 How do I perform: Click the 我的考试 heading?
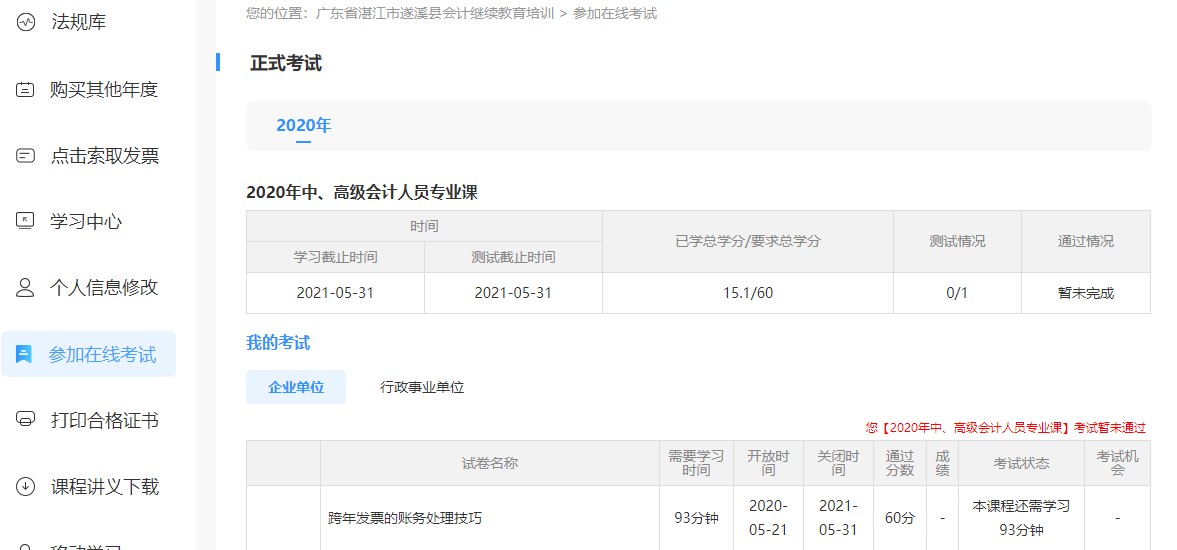click(278, 343)
